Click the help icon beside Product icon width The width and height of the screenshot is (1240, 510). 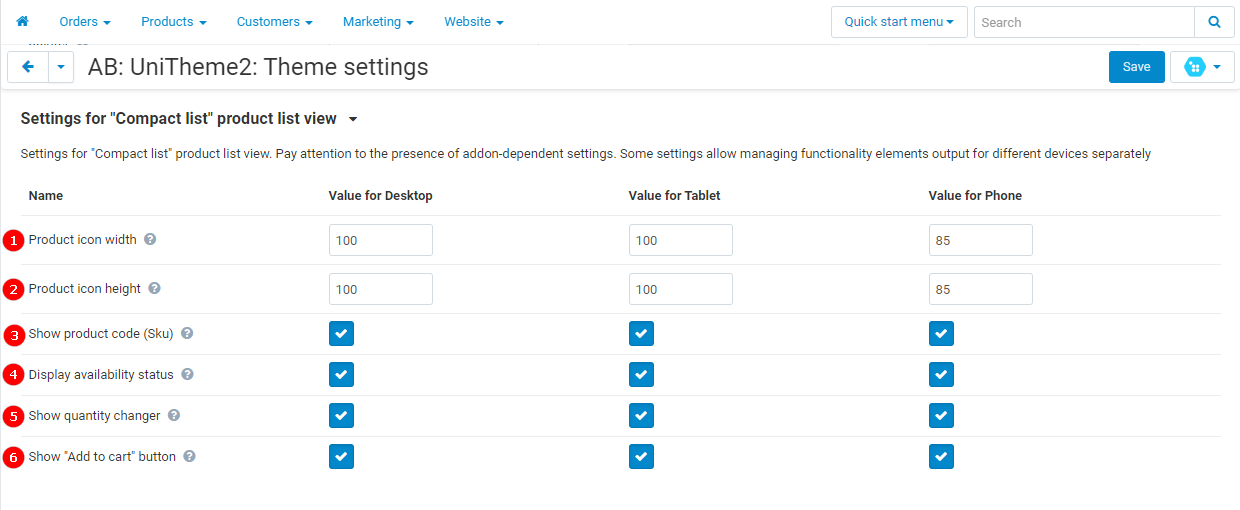pos(150,240)
